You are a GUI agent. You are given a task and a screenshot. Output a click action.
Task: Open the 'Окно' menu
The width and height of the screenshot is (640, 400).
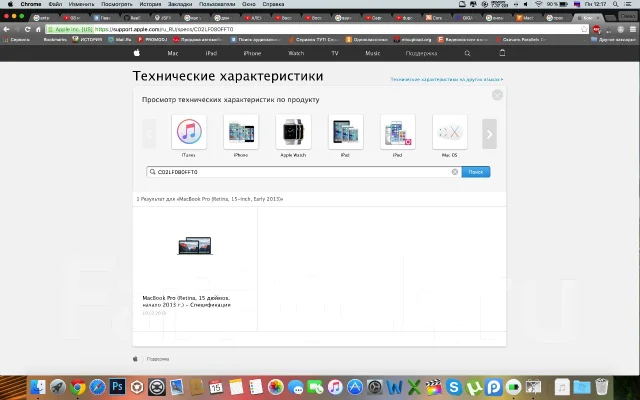tap(249, 4)
